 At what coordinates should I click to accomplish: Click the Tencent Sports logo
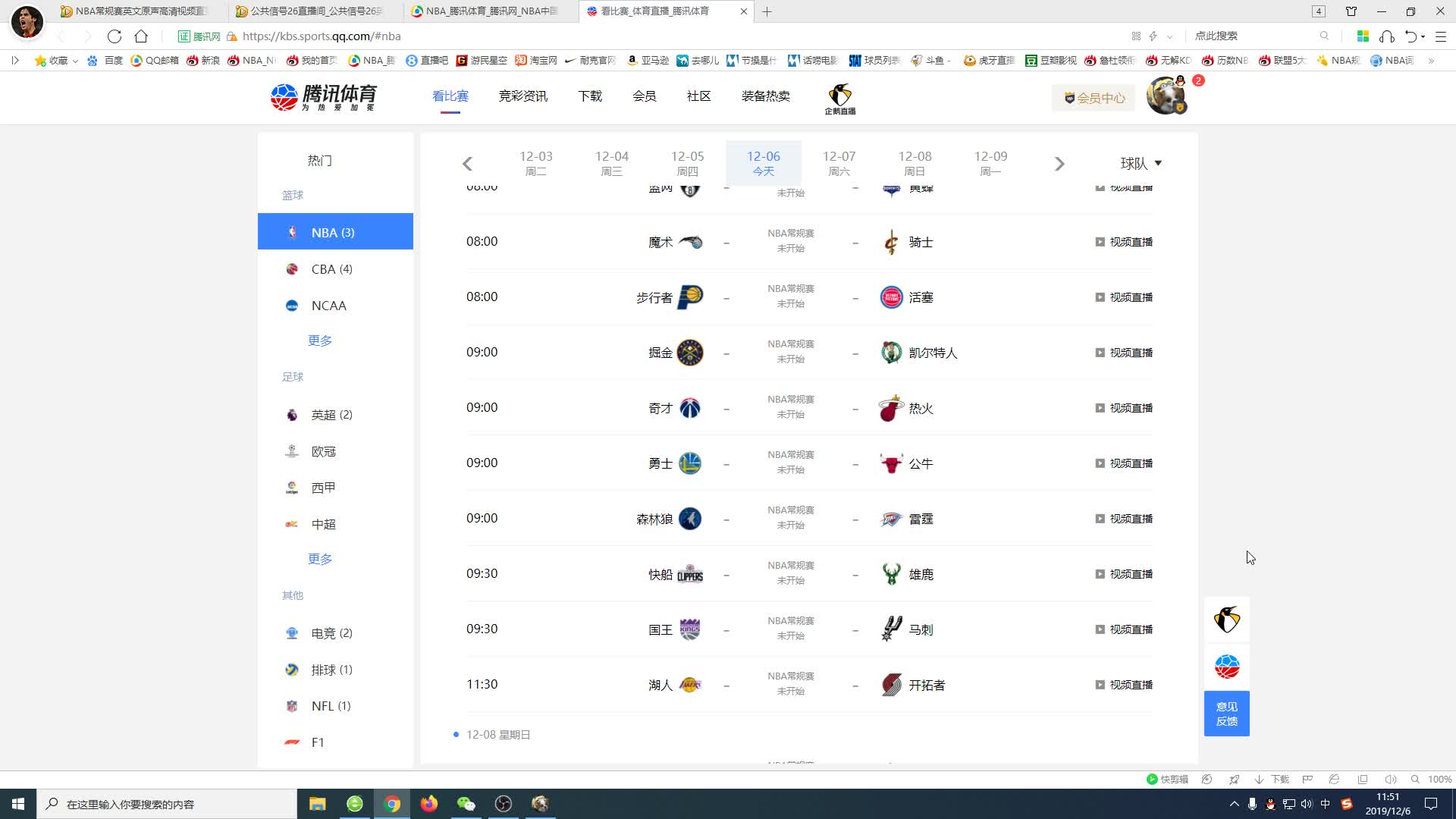(324, 97)
